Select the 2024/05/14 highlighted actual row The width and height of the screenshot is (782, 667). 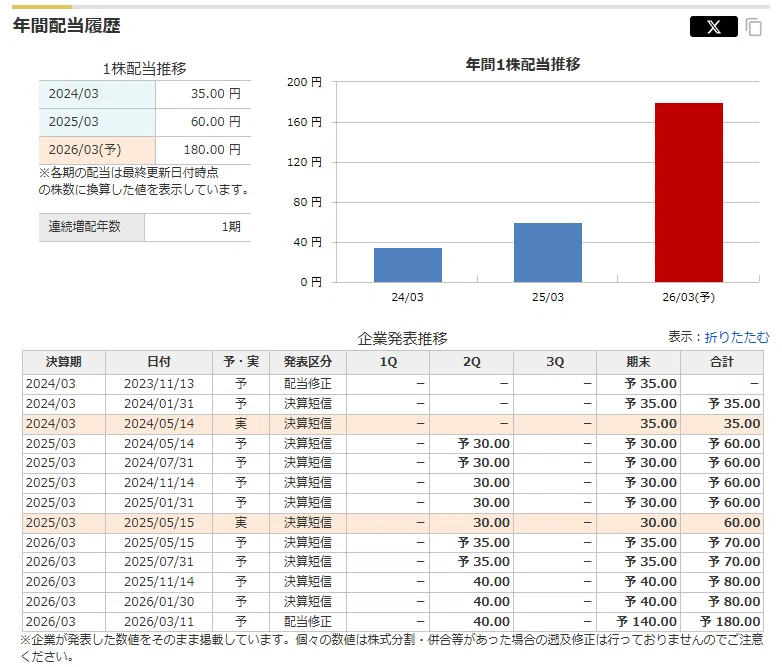pos(393,424)
